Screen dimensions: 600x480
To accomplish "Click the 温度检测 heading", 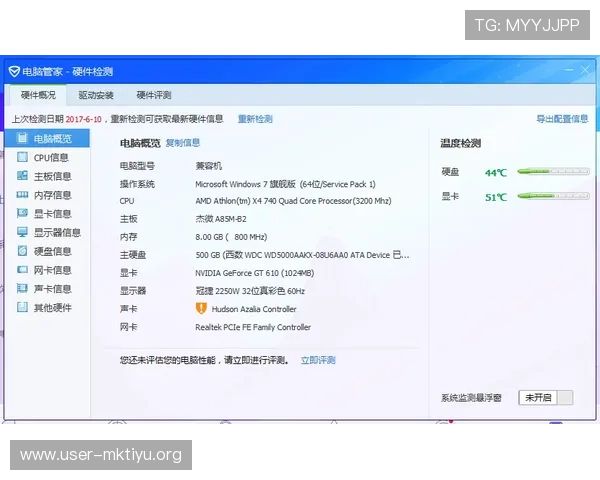I will (460, 144).
